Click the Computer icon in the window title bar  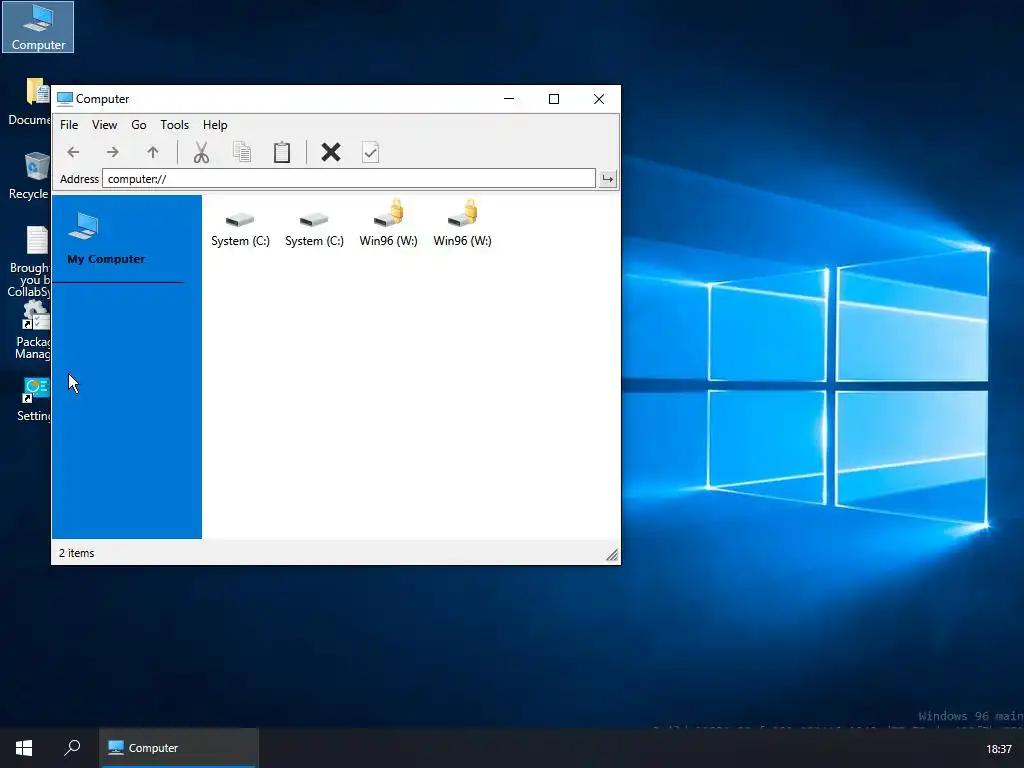point(65,99)
